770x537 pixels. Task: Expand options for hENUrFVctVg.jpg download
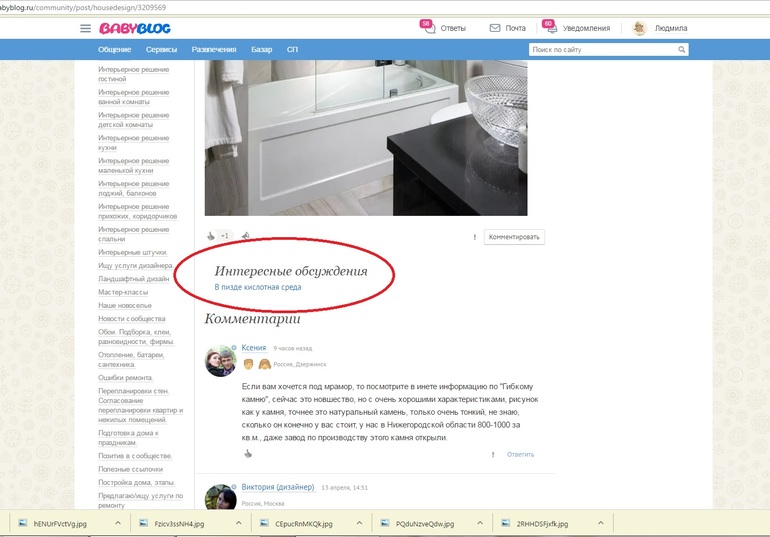tap(117, 523)
